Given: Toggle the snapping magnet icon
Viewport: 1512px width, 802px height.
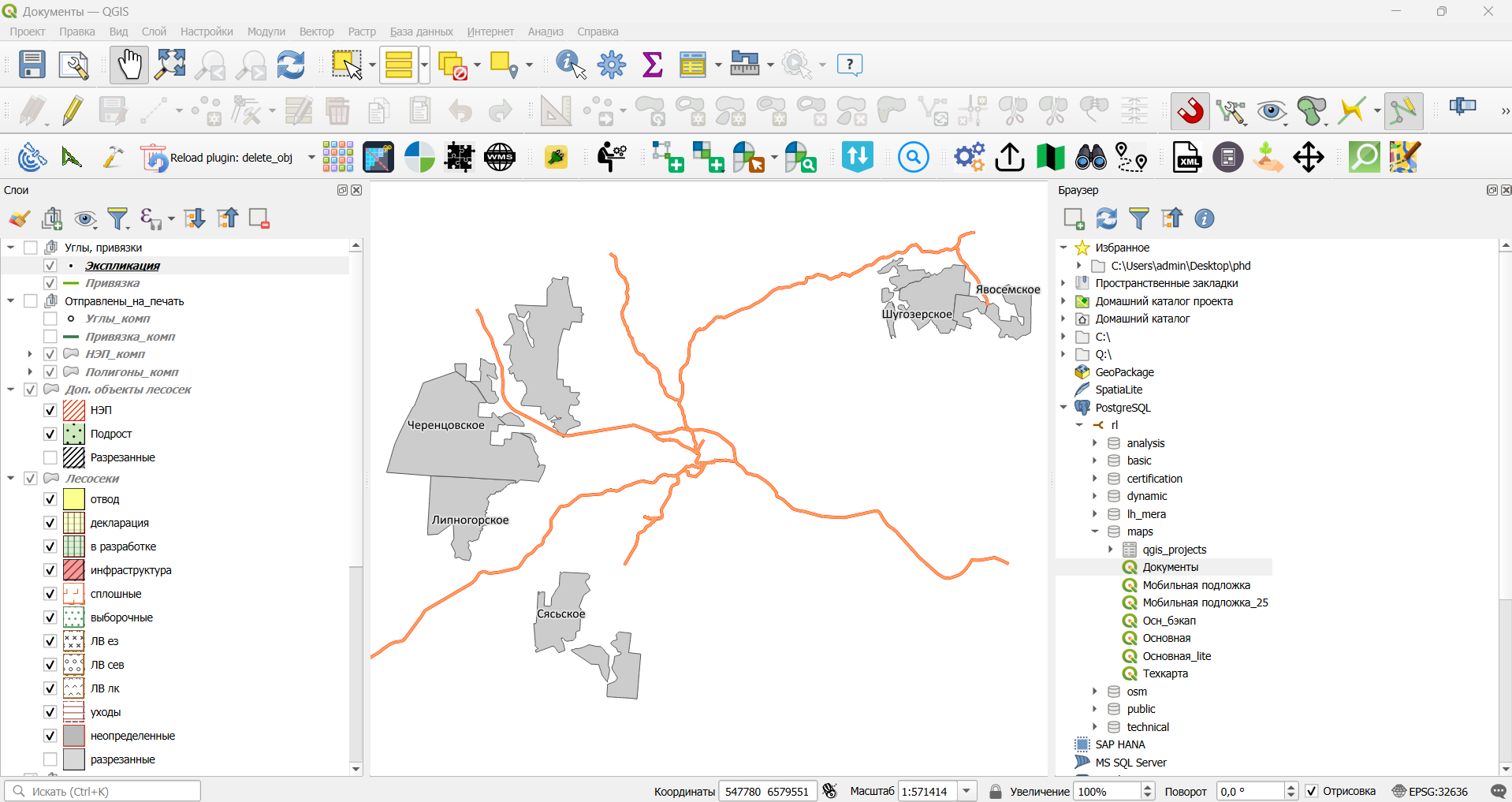Looking at the screenshot, I should coord(1190,111).
